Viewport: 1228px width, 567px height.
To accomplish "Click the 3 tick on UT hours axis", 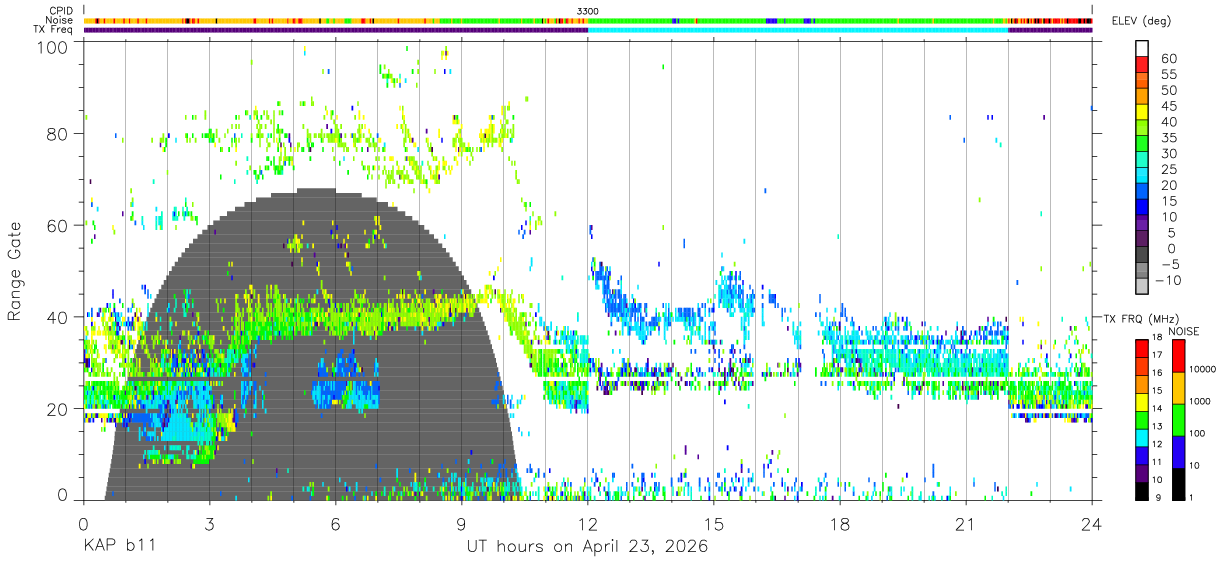I will pyautogui.click(x=209, y=524).
